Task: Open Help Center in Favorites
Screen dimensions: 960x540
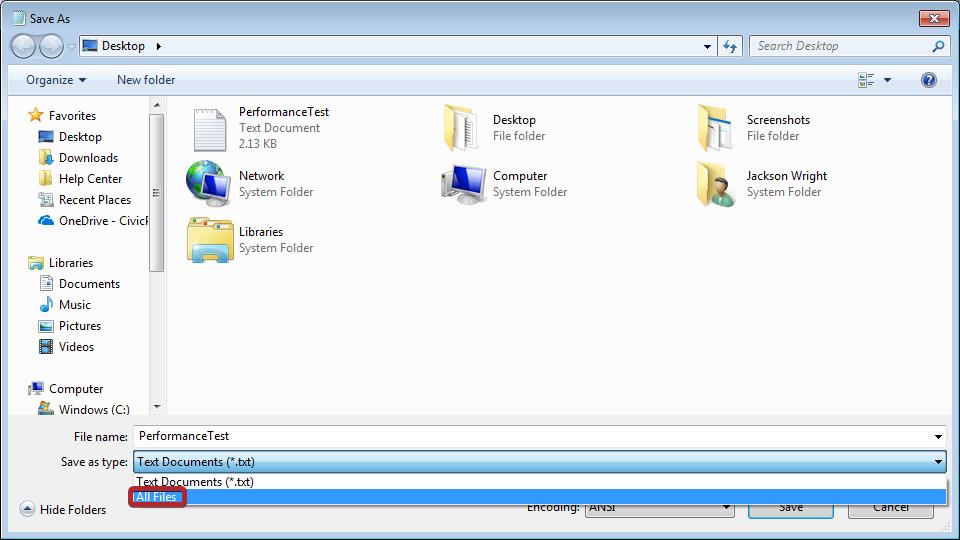Action: coord(90,179)
